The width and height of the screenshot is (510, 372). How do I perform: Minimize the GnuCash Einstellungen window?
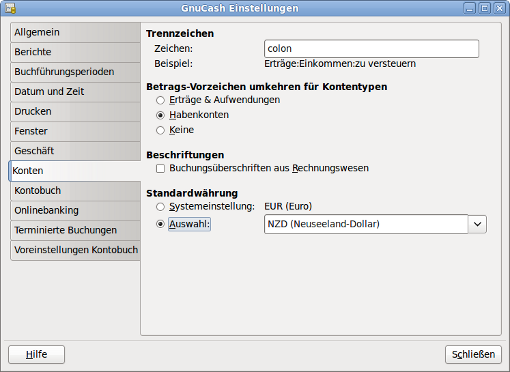pos(470,8)
